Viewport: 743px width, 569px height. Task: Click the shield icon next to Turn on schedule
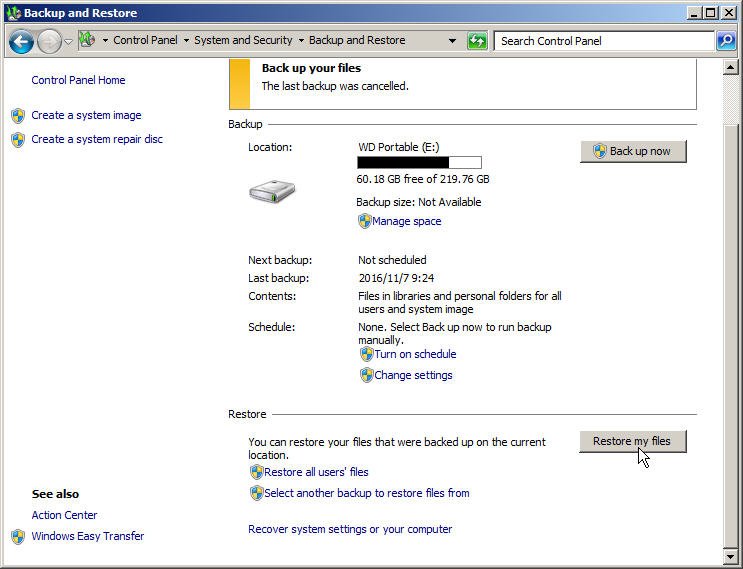(x=366, y=354)
